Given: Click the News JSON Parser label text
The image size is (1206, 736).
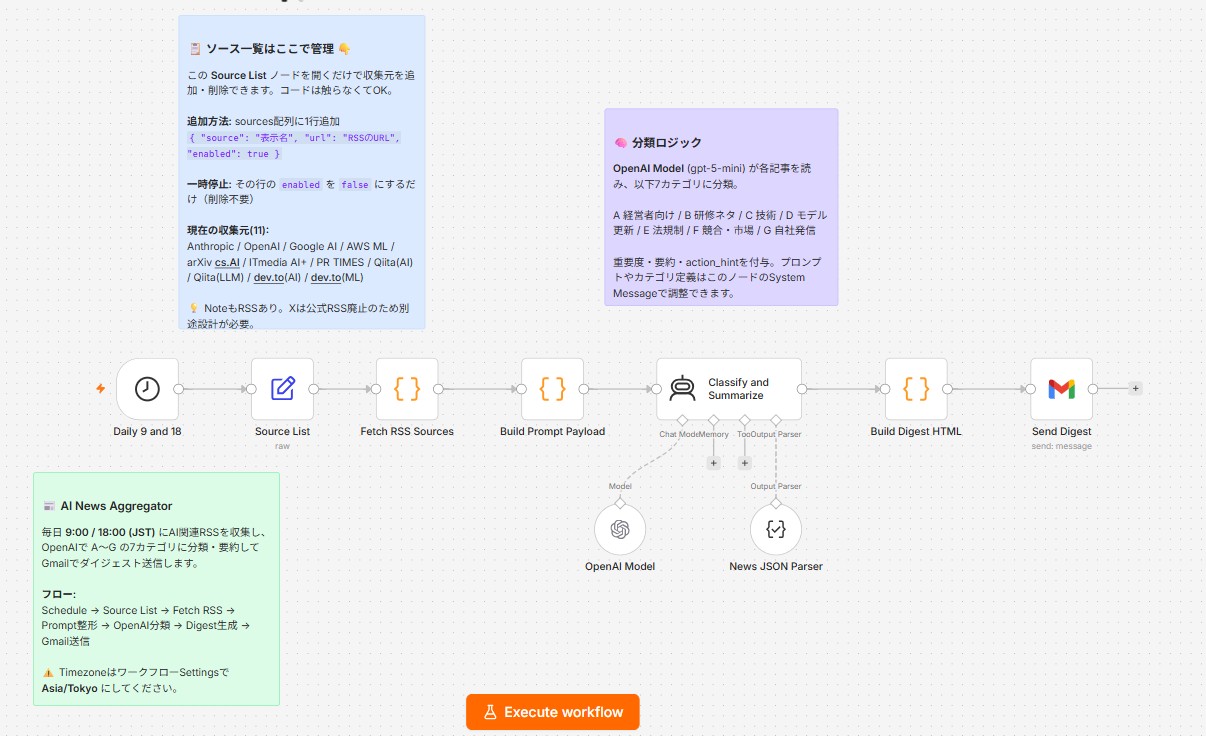Looking at the screenshot, I should [776, 567].
